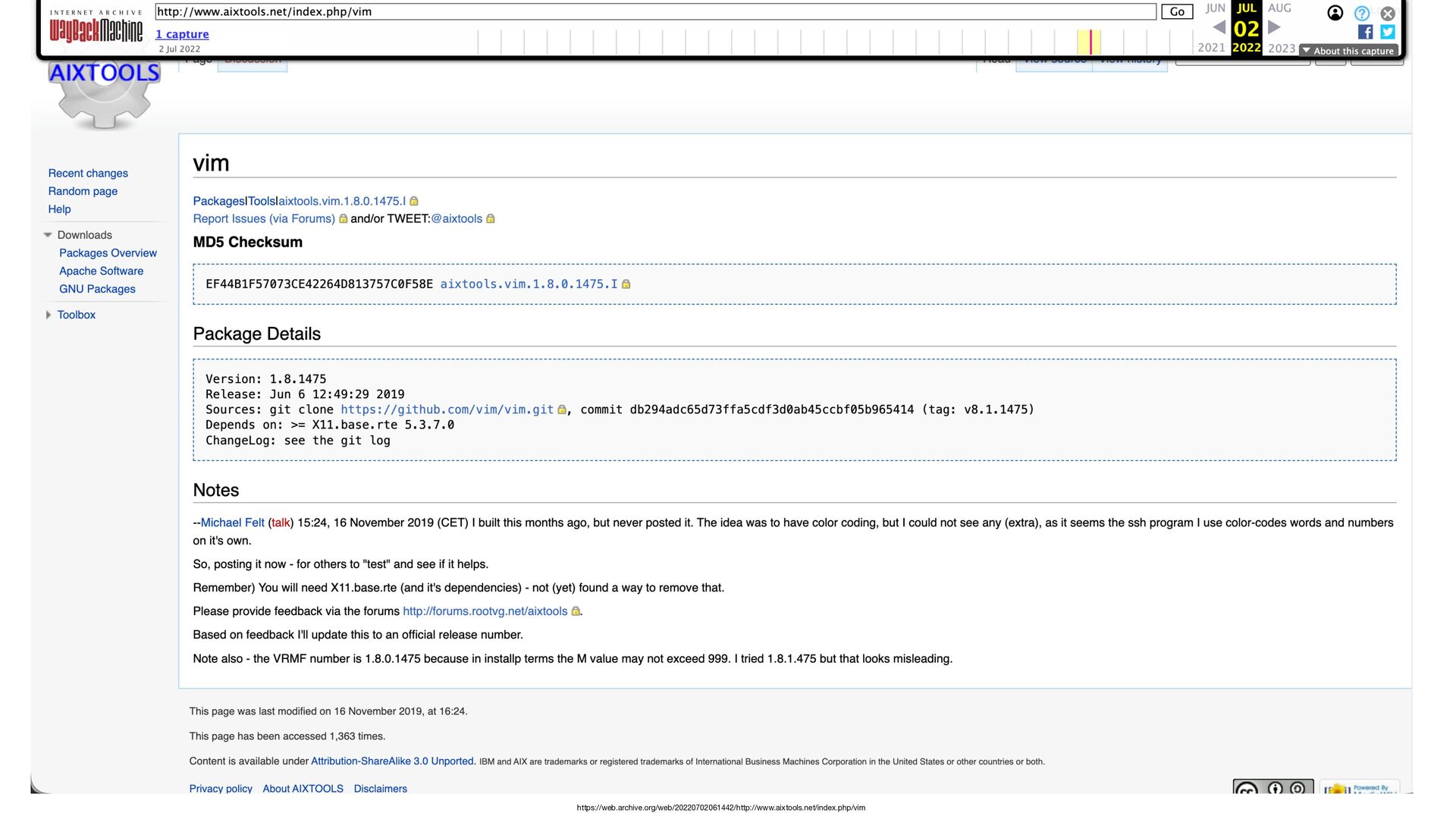Open Packages Overview in sidebar
This screenshot has width=1456, height=819.
[108, 253]
